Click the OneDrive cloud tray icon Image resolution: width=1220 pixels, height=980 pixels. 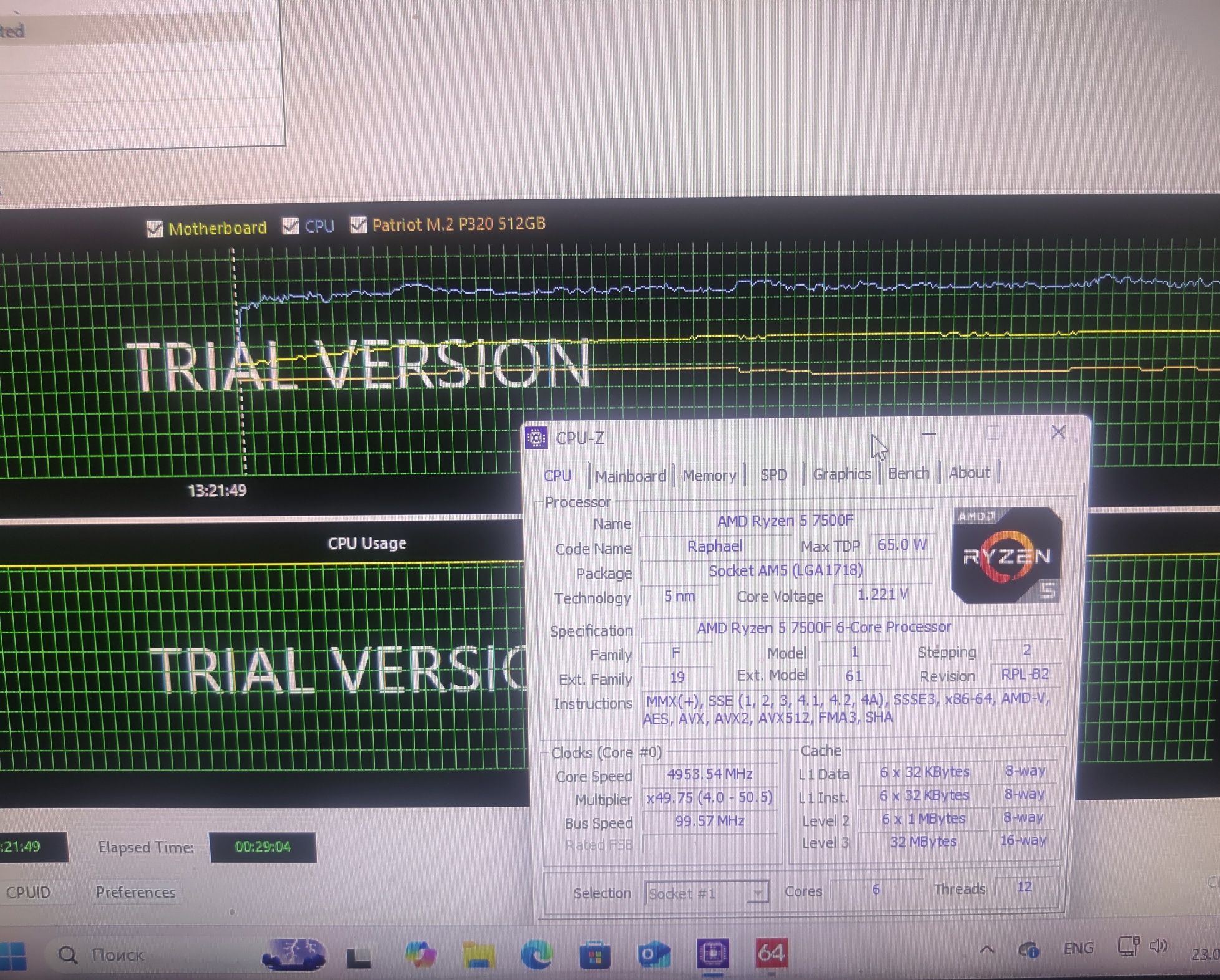pyautogui.click(x=1028, y=949)
